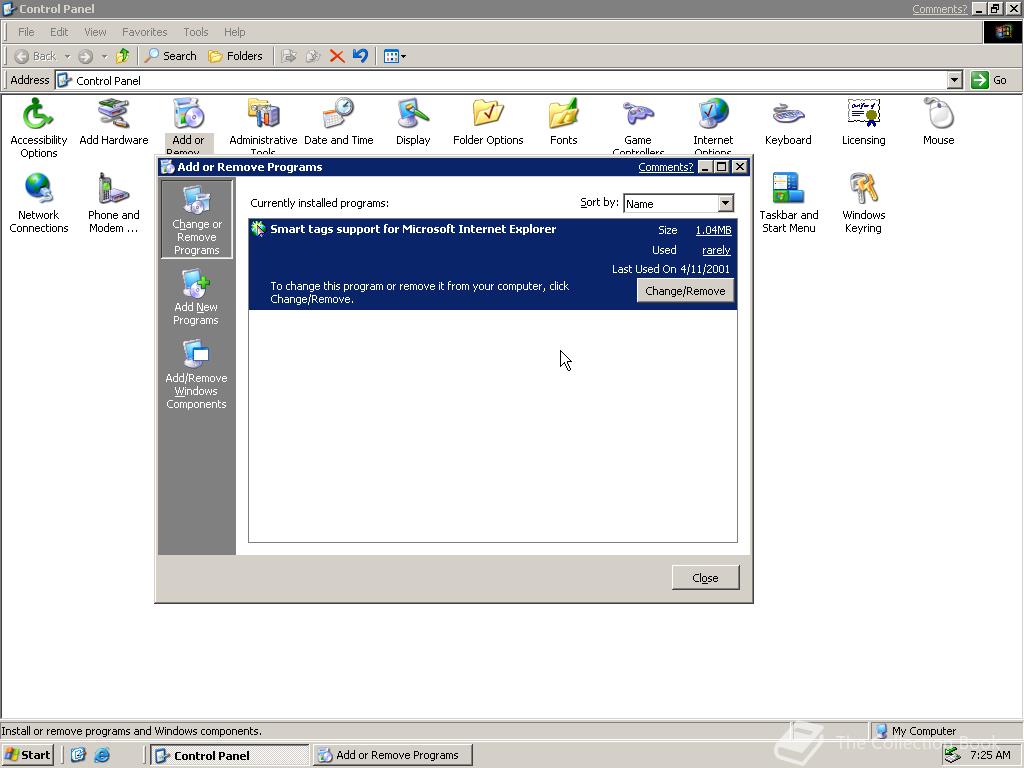This screenshot has width=1024, height=768.
Task: Open Phone and Modem options
Action: pos(114,203)
